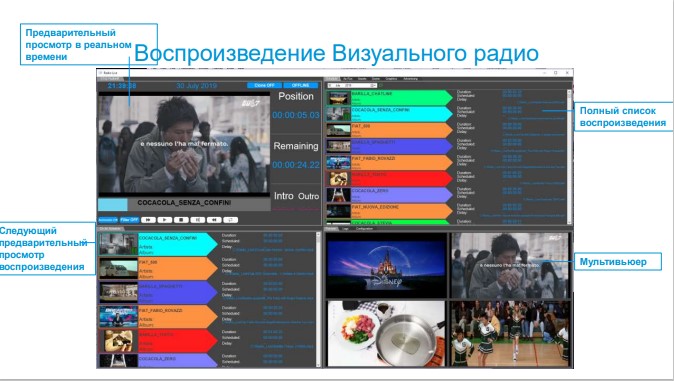Image resolution: width=674 pixels, height=381 pixels.
Task: Click the progress bar under the live preview
Action: [184, 204]
